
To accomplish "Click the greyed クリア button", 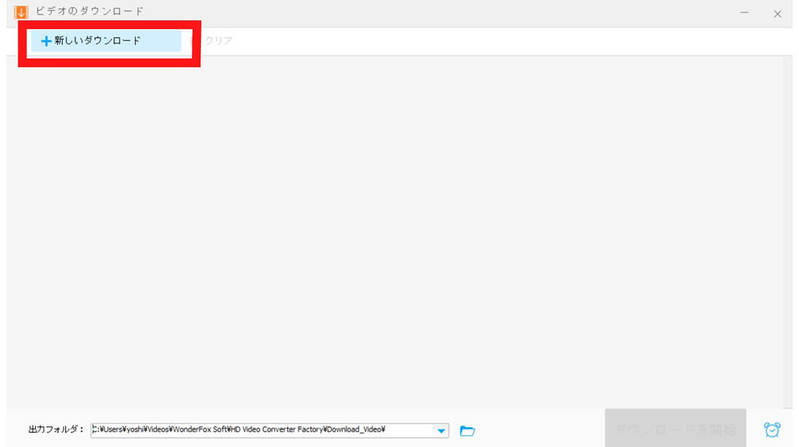I will click(x=212, y=41).
